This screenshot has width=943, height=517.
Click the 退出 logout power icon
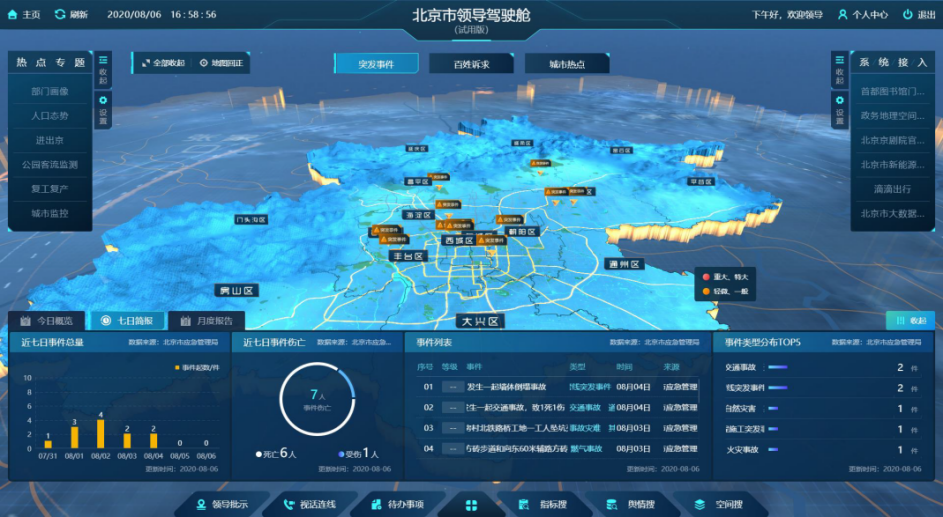click(x=907, y=15)
